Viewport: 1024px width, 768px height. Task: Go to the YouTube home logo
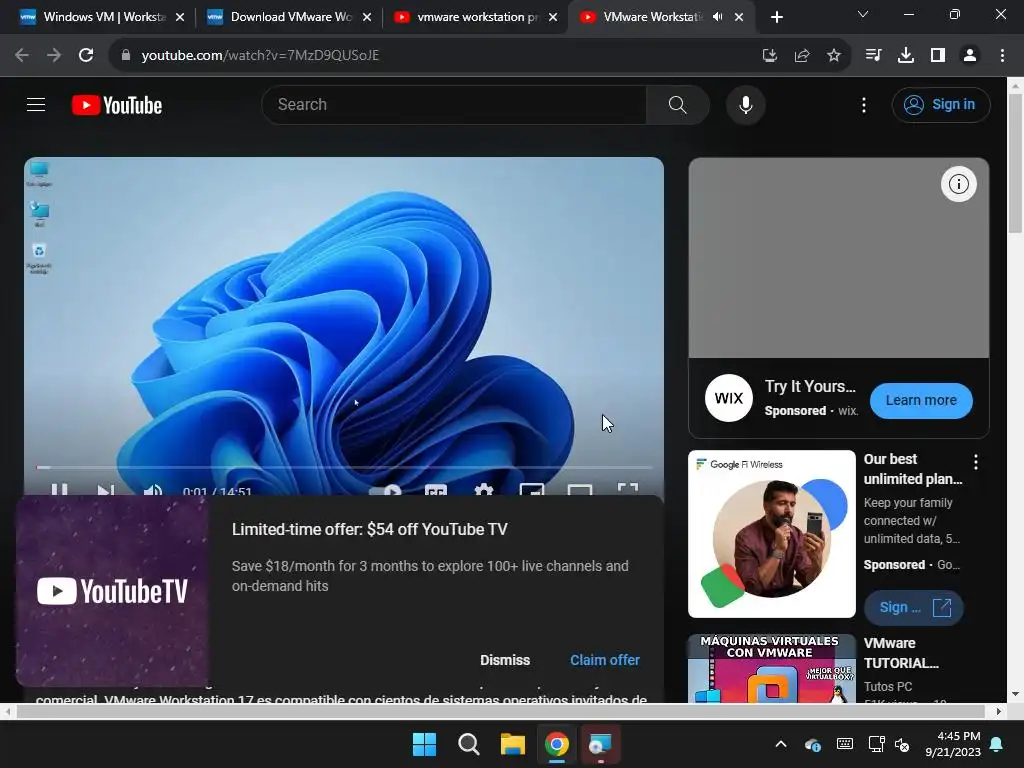point(117,105)
